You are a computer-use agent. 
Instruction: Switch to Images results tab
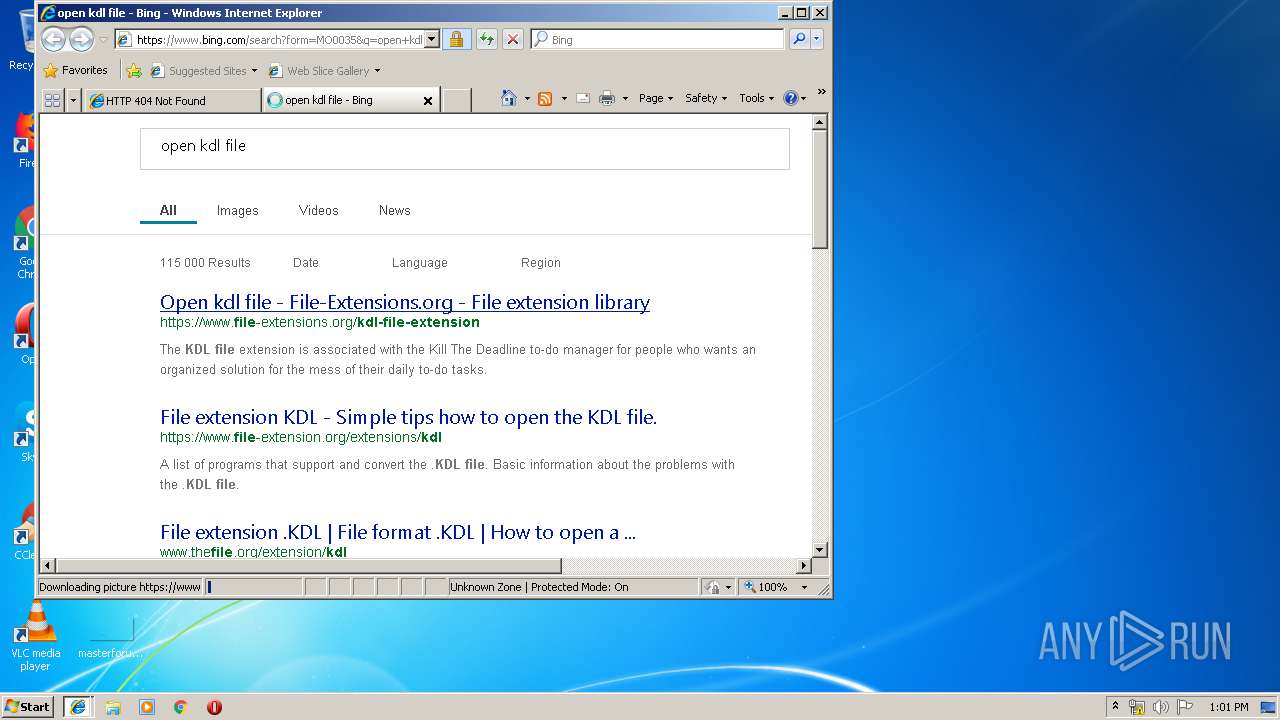(238, 210)
